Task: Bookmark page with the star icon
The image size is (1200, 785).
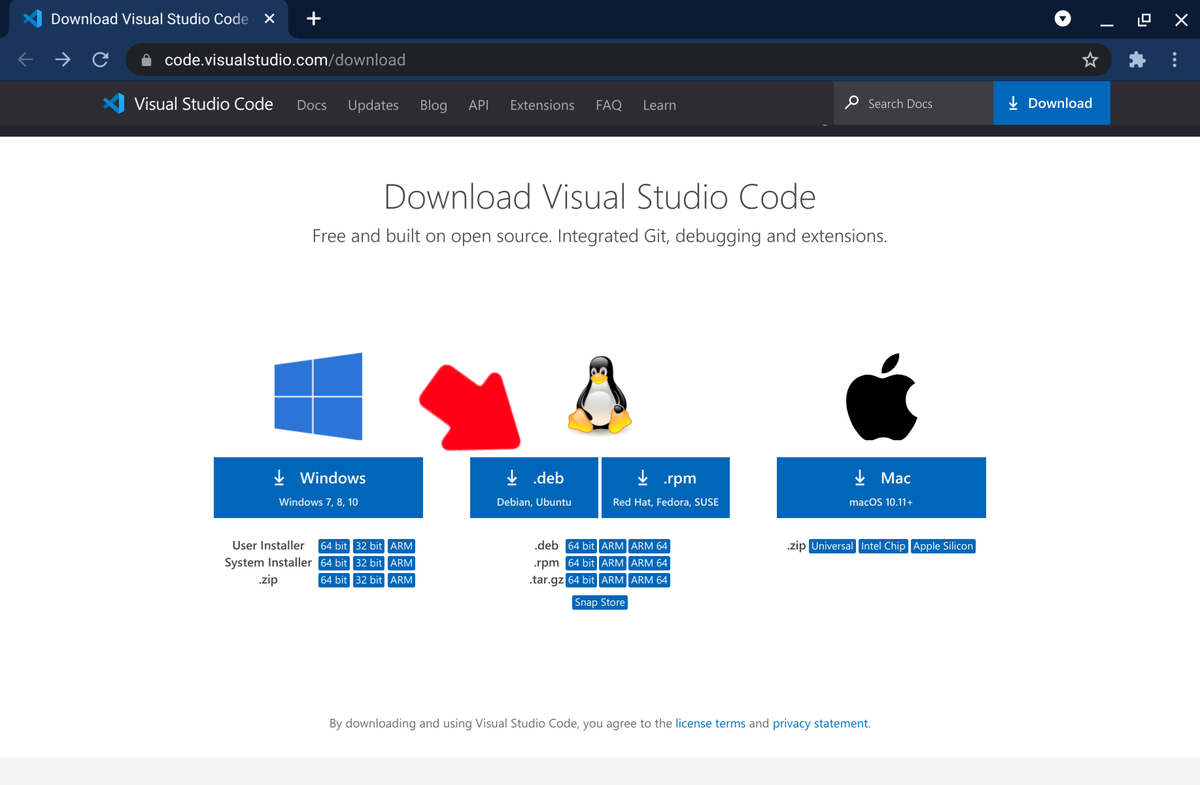Action: click(x=1090, y=60)
